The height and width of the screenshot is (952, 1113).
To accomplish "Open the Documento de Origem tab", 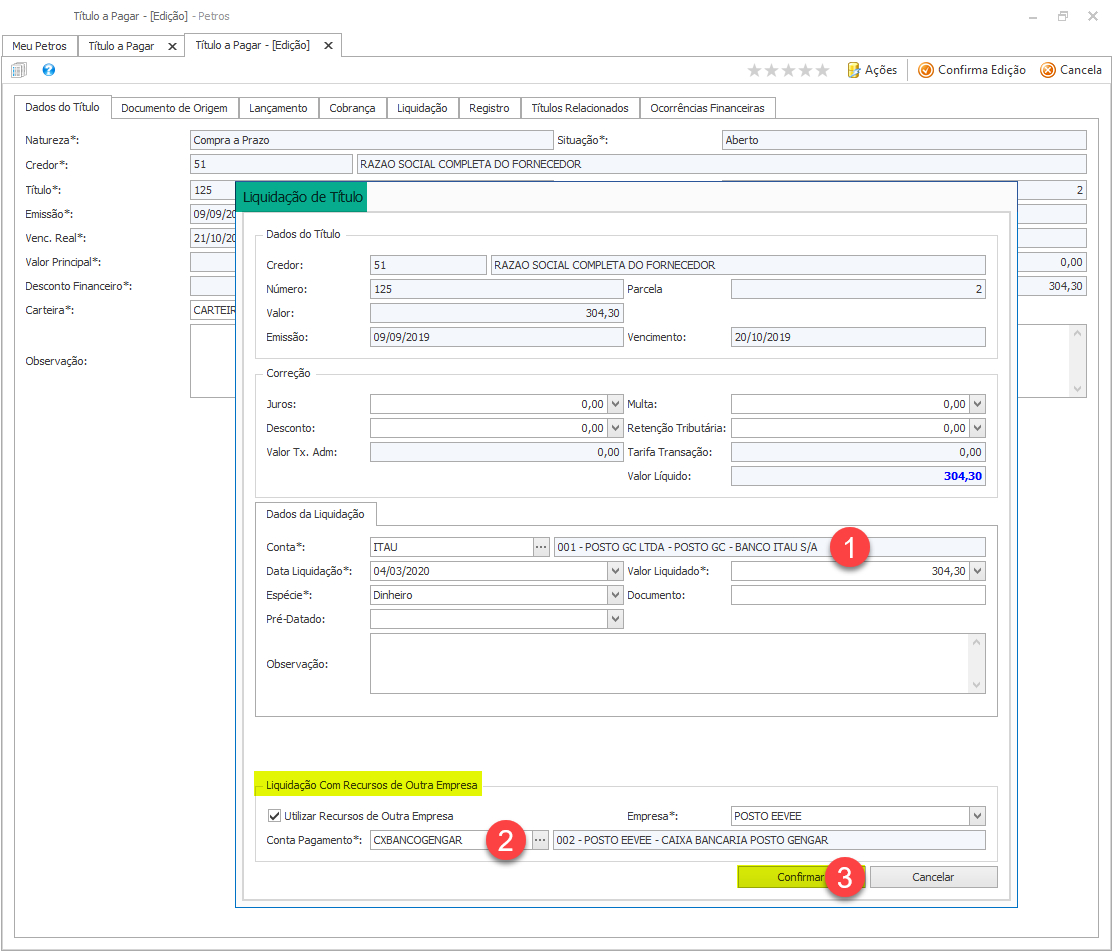I will (175, 108).
